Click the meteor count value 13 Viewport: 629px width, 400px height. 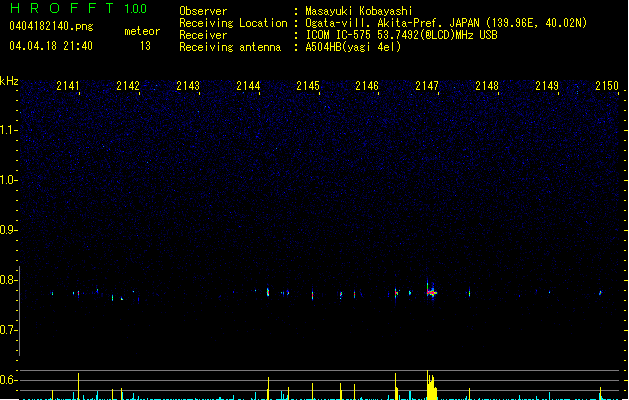[145, 46]
